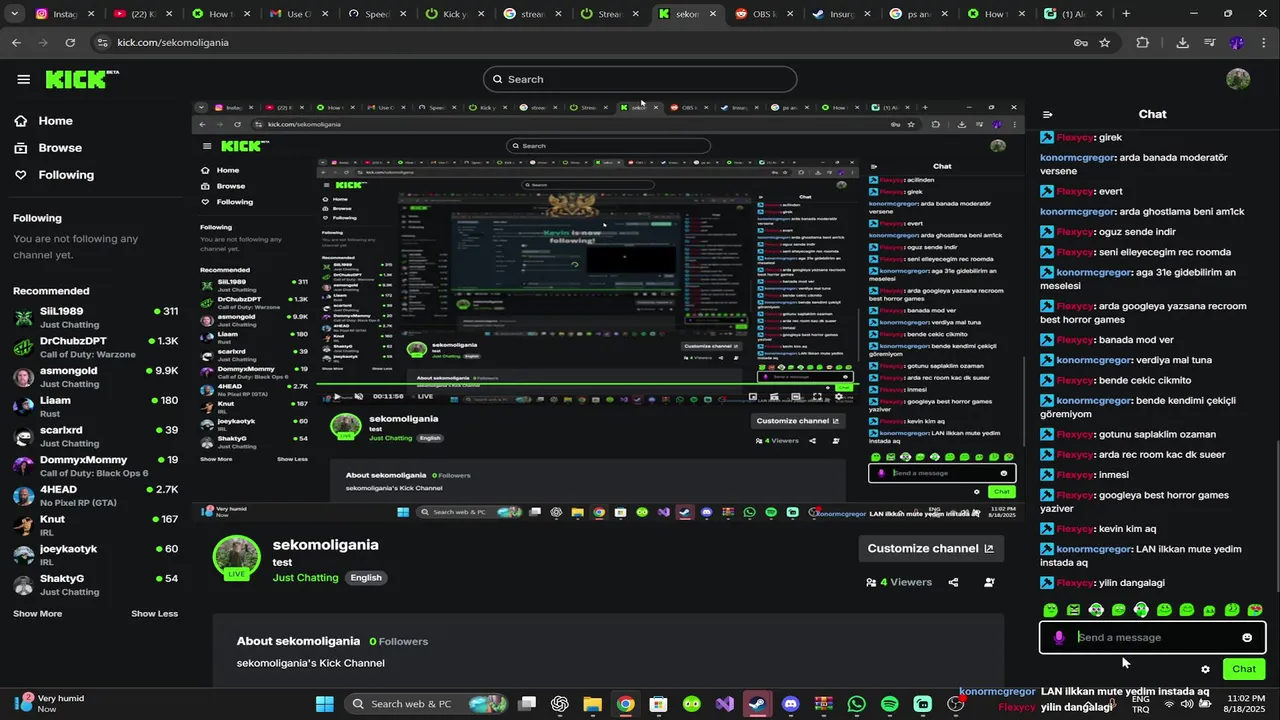Click the share stream icon

coord(953,582)
